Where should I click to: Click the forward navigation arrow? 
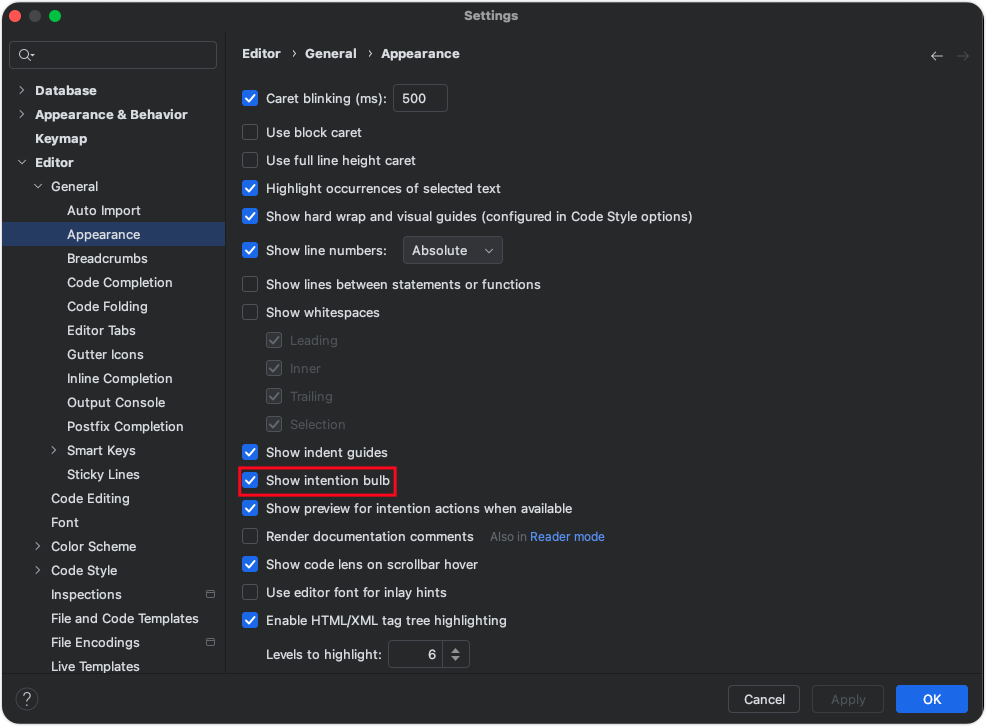click(962, 56)
